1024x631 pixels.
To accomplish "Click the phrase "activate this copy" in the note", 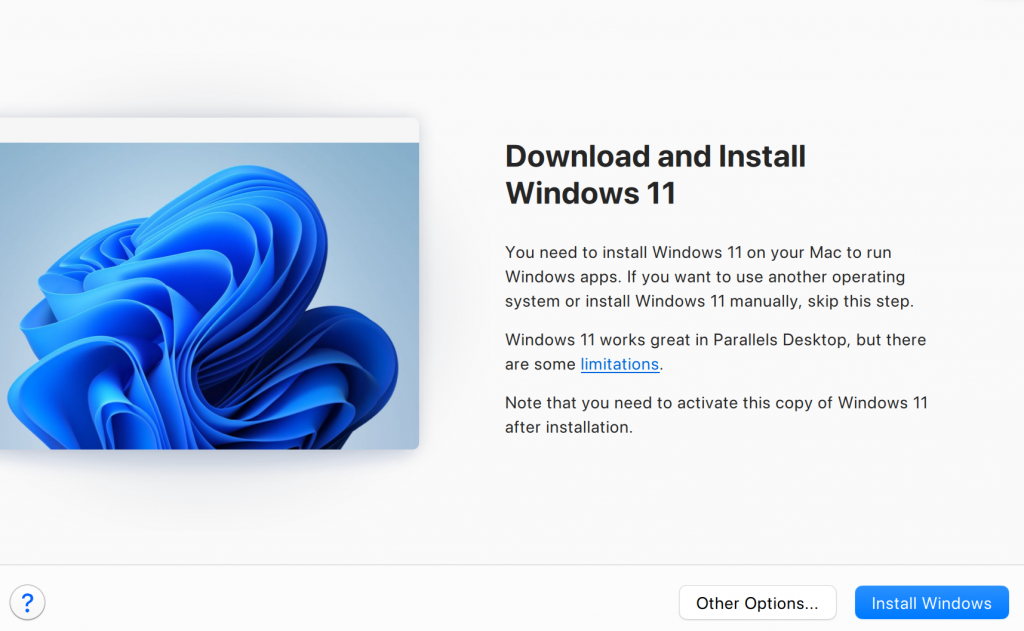I will 723,403.
